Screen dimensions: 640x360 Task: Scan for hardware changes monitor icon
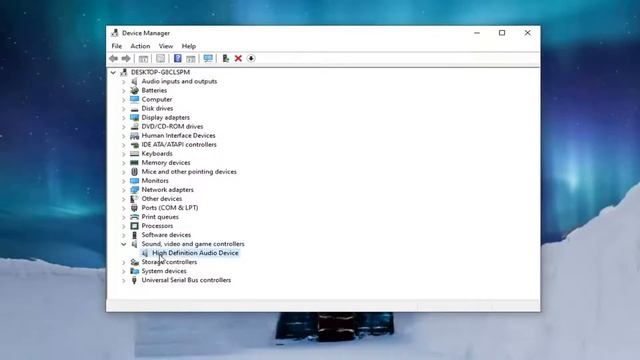click(x=208, y=58)
